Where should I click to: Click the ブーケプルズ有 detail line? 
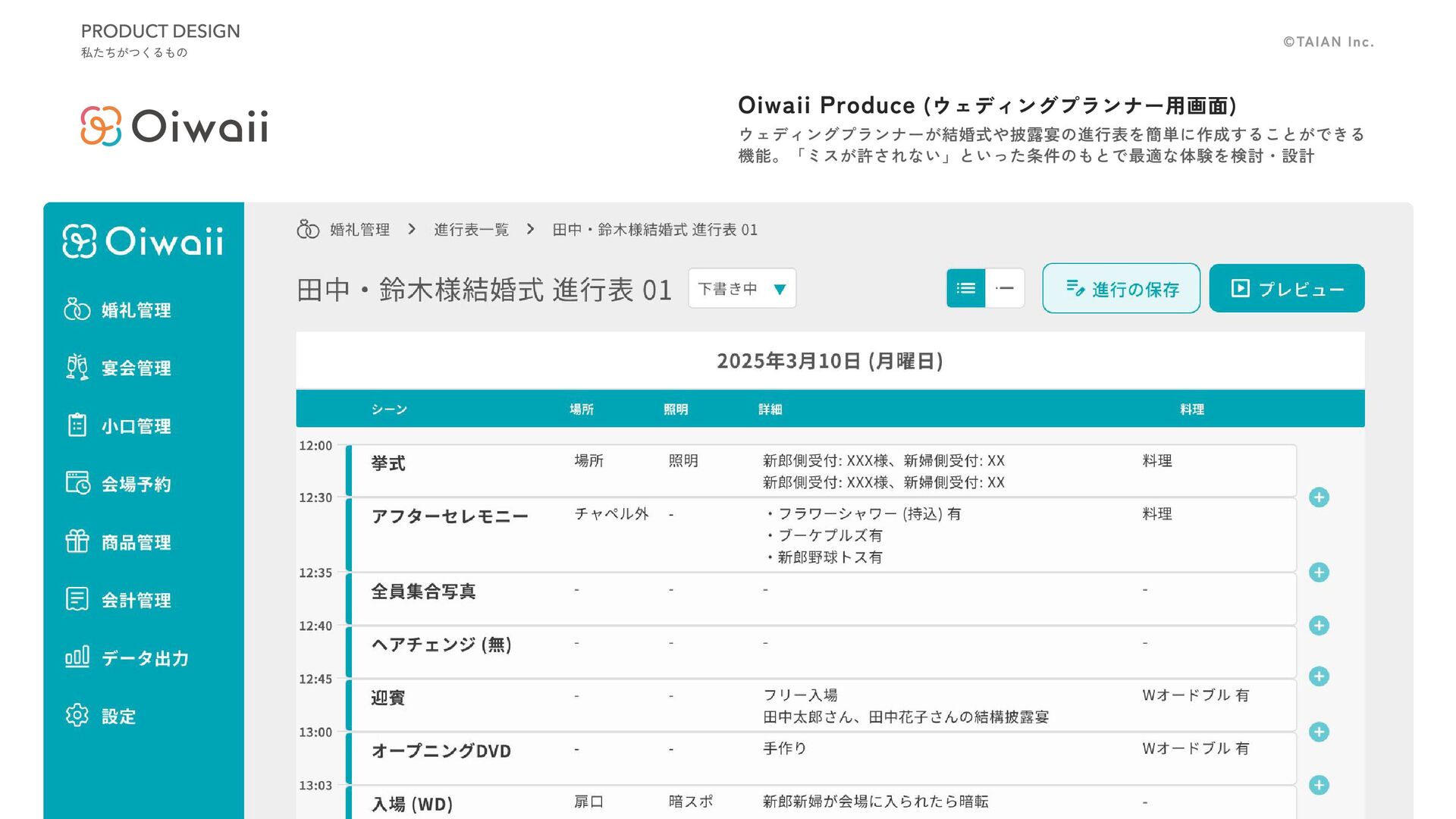[824, 535]
